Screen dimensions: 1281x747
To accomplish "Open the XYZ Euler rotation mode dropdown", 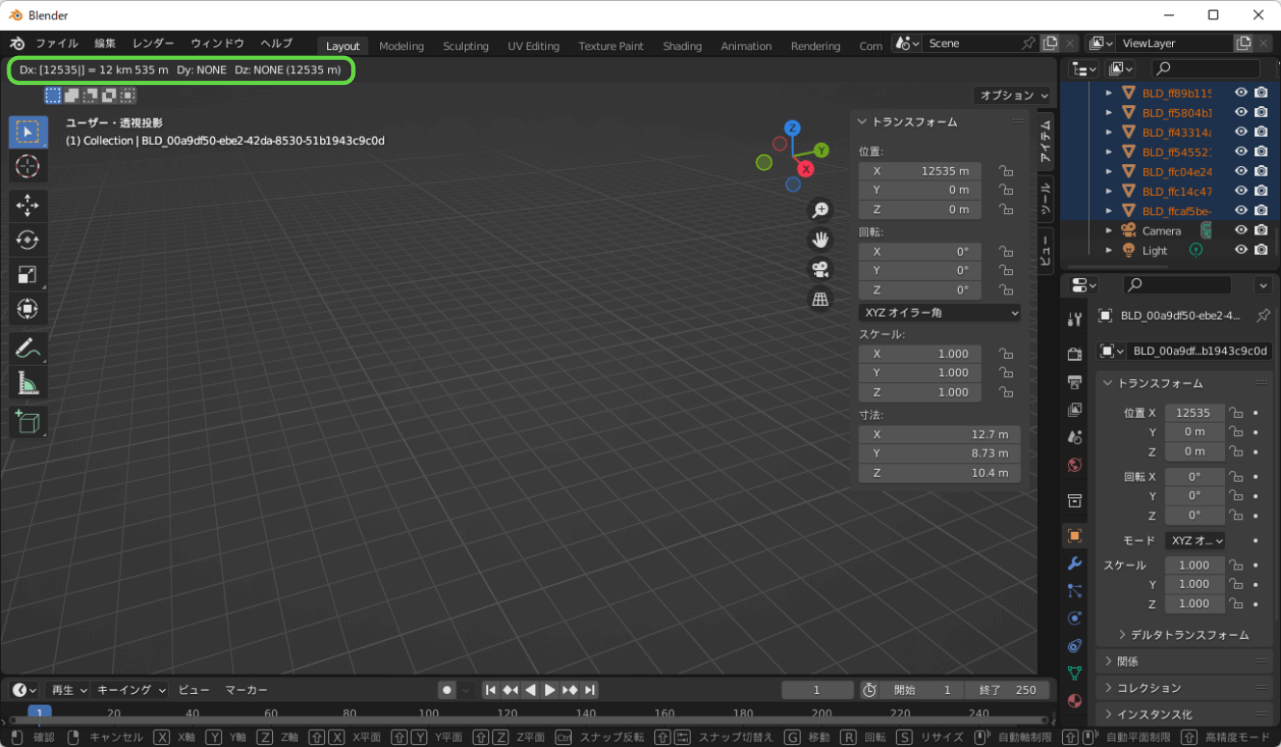I will click(x=940, y=312).
